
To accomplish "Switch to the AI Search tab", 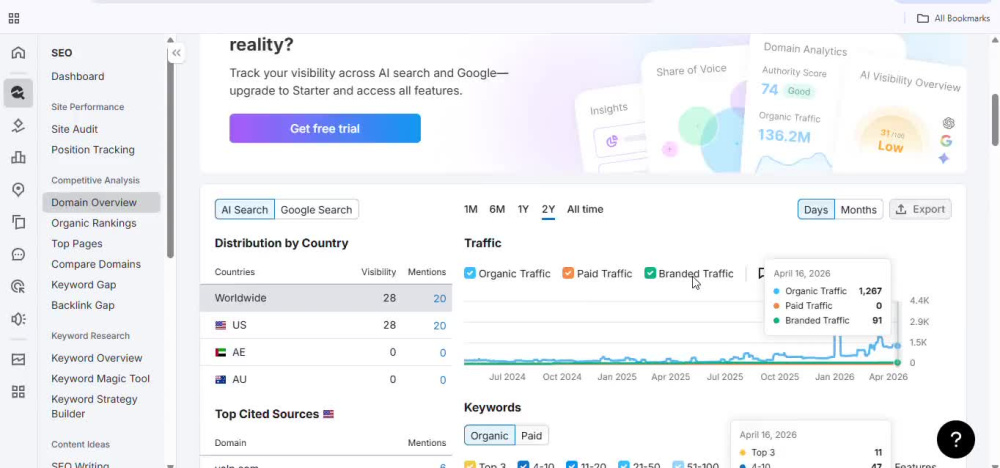I will 245,210.
